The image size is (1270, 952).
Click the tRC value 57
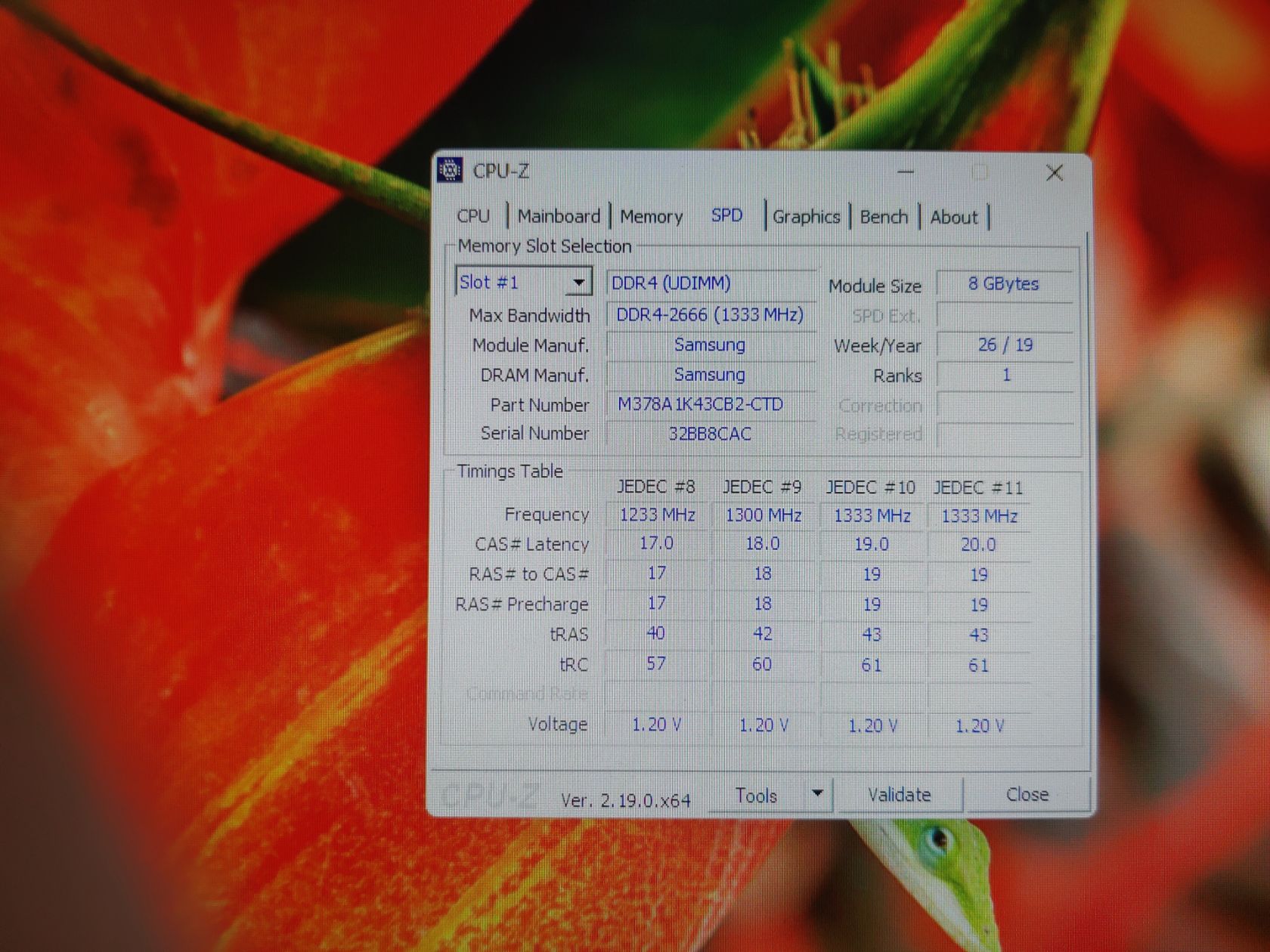[x=656, y=663]
